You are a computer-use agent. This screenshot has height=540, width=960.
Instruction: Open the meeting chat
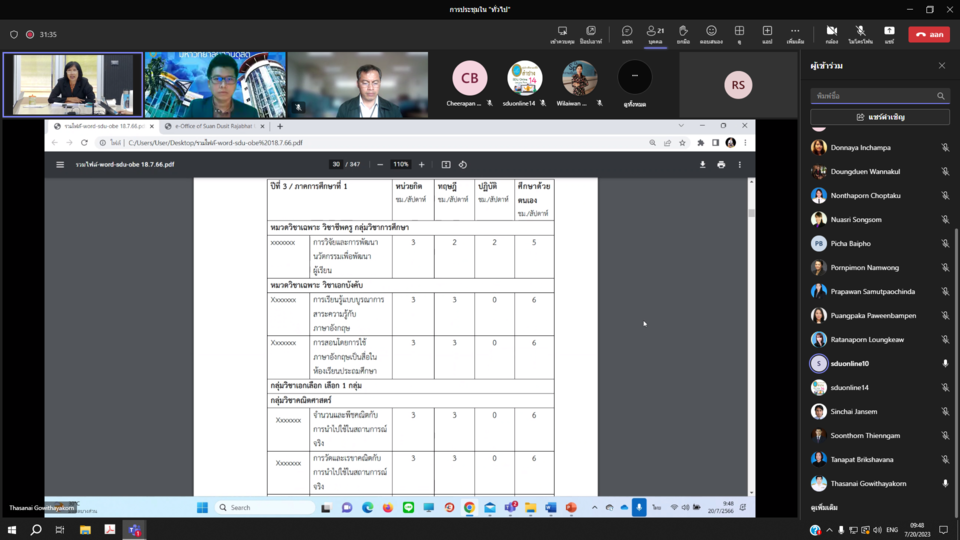point(627,33)
